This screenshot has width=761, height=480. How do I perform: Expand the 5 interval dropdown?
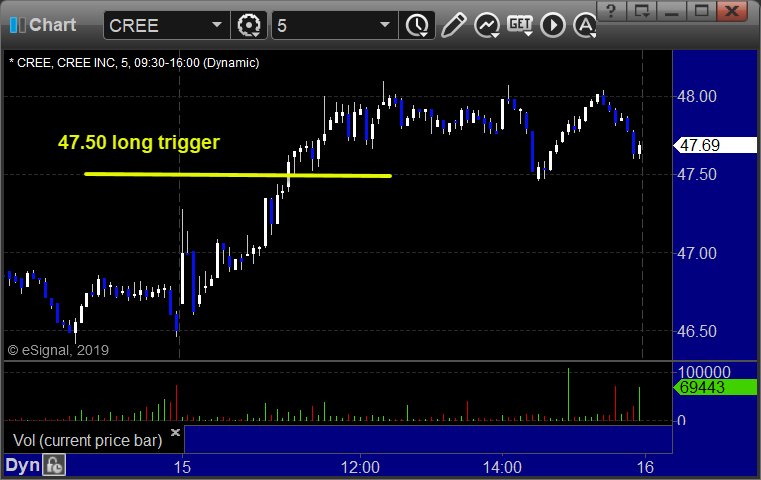point(385,25)
